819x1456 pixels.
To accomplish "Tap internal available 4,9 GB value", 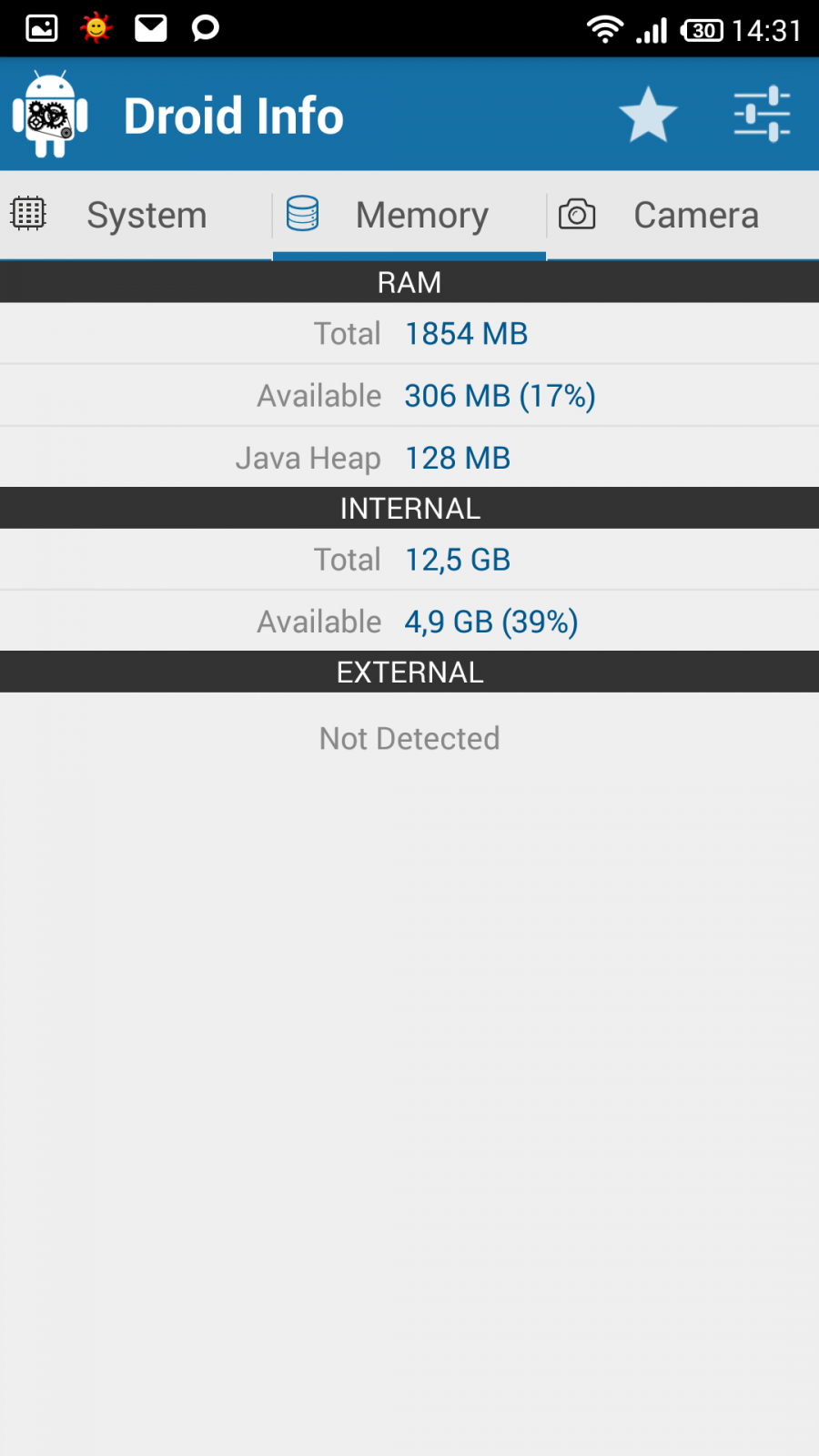I will point(491,622).
